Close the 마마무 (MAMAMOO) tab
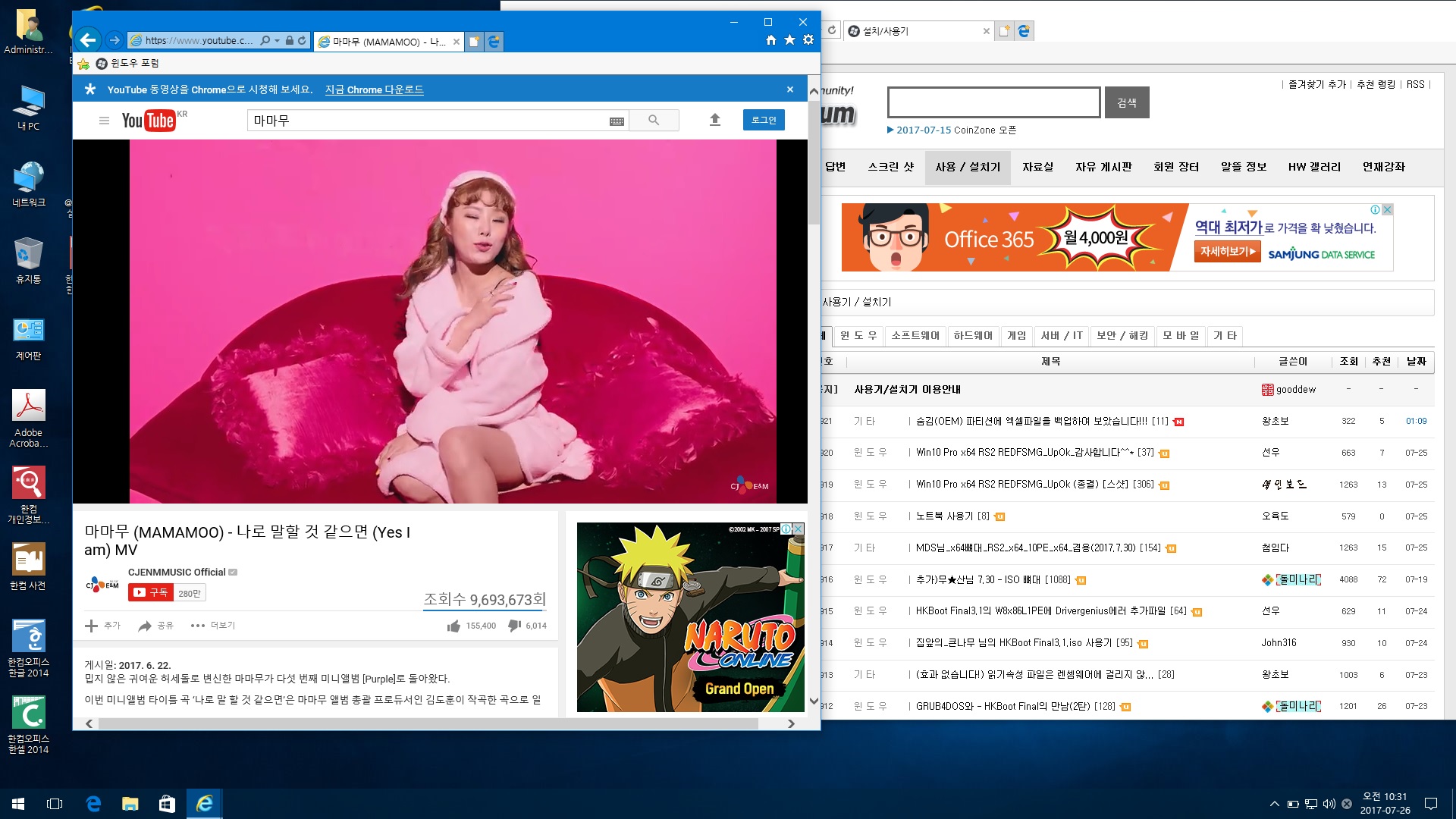The width and height of the screenshot is (1456, 819). [456, 42]
